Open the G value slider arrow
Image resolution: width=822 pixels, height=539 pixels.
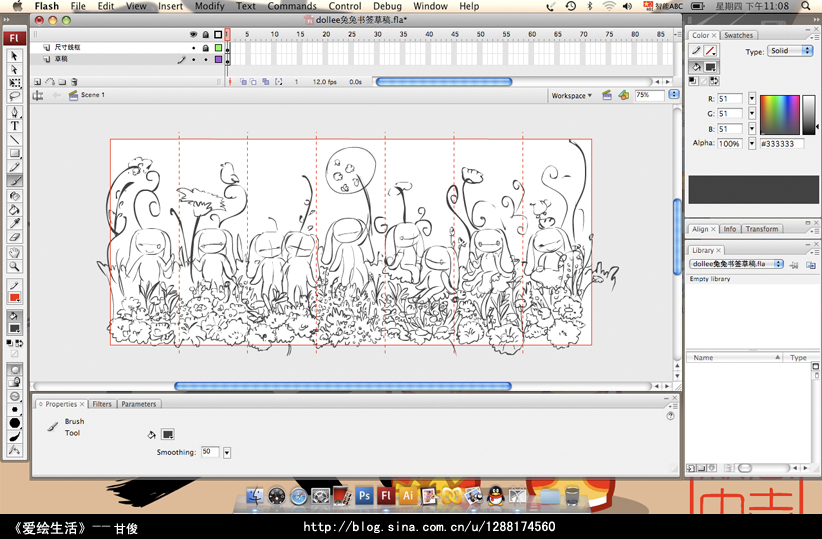click(752, 113)
